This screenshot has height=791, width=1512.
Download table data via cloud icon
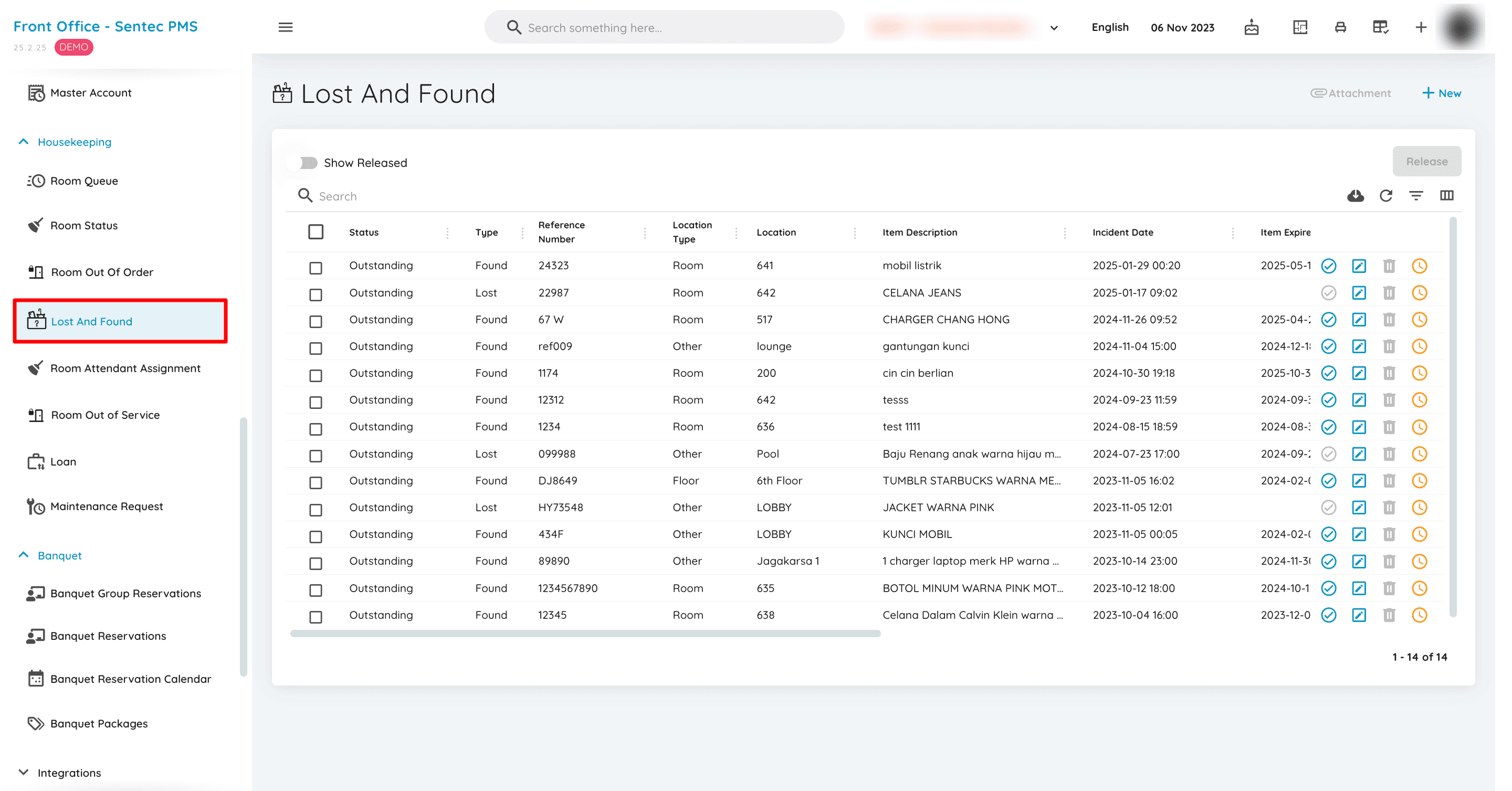[x=1354, y=195]
